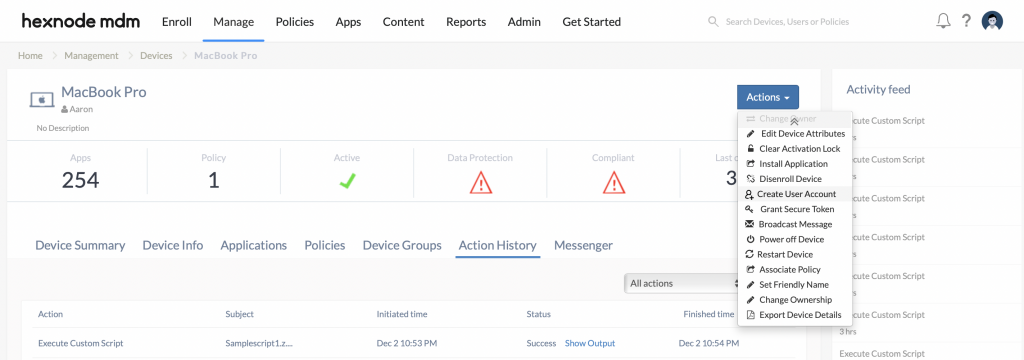Click the Activity feed heading
Viewport: 1024px width, 360px height.
click(x=878, y=90)
